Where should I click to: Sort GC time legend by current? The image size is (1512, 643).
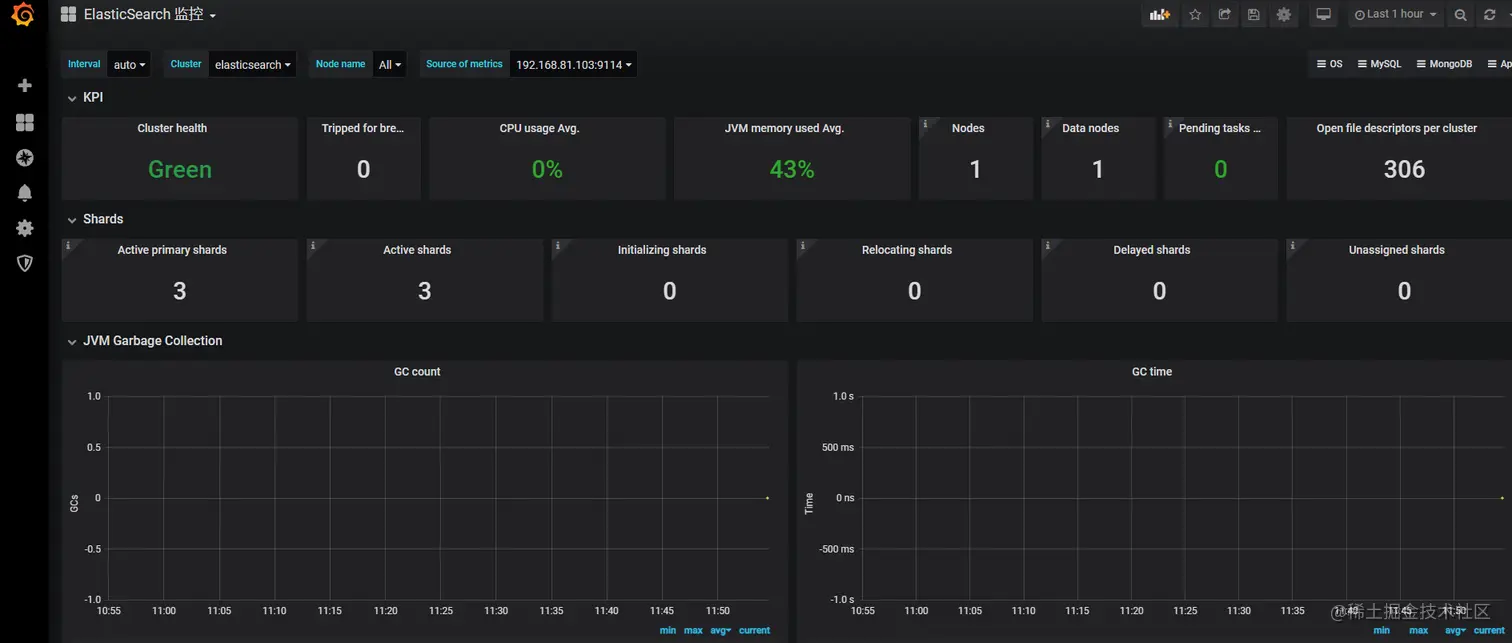click(1489, 631)
